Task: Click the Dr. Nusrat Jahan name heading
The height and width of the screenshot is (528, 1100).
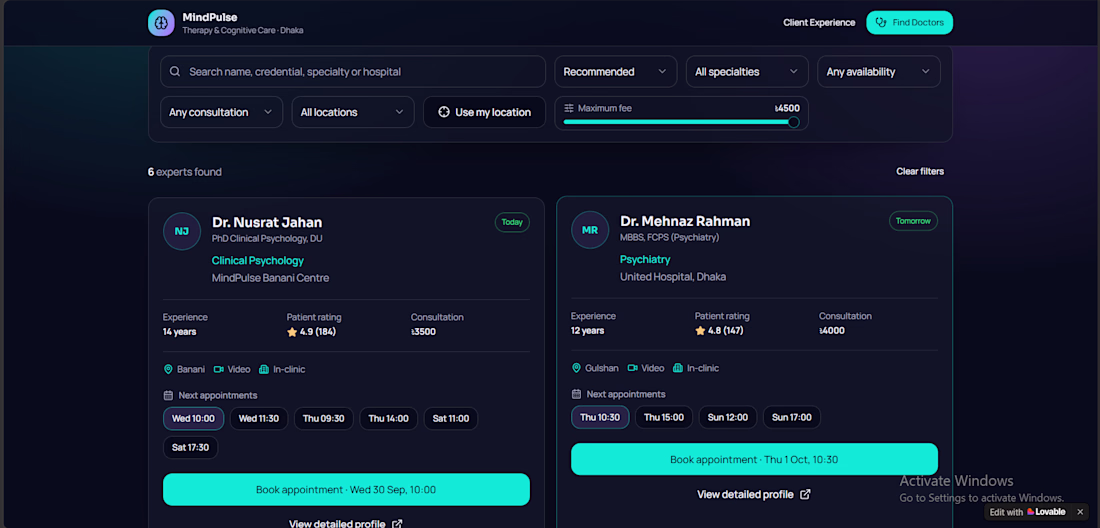Action: 267,222
